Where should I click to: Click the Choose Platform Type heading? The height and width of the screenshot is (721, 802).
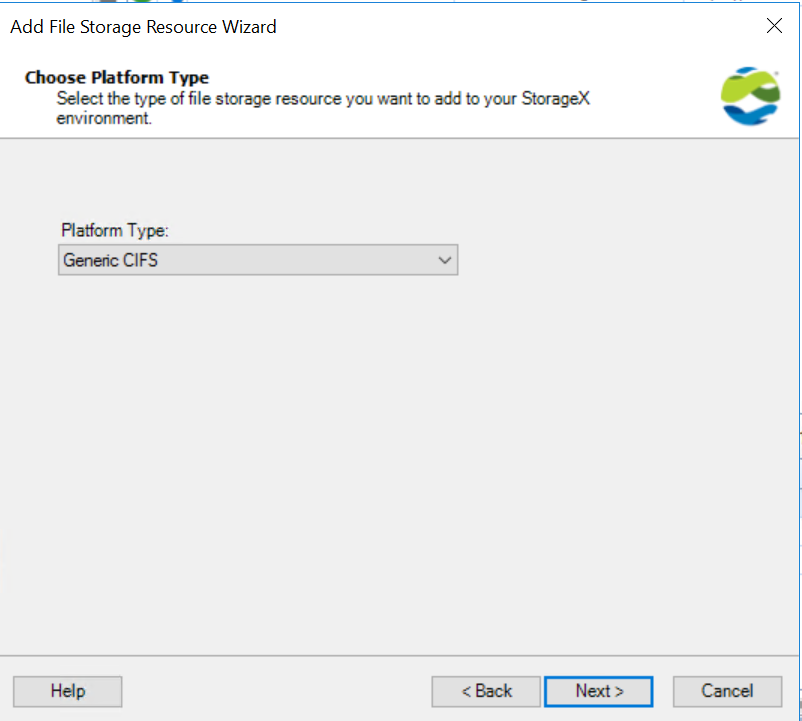click(x=117, y=77)
